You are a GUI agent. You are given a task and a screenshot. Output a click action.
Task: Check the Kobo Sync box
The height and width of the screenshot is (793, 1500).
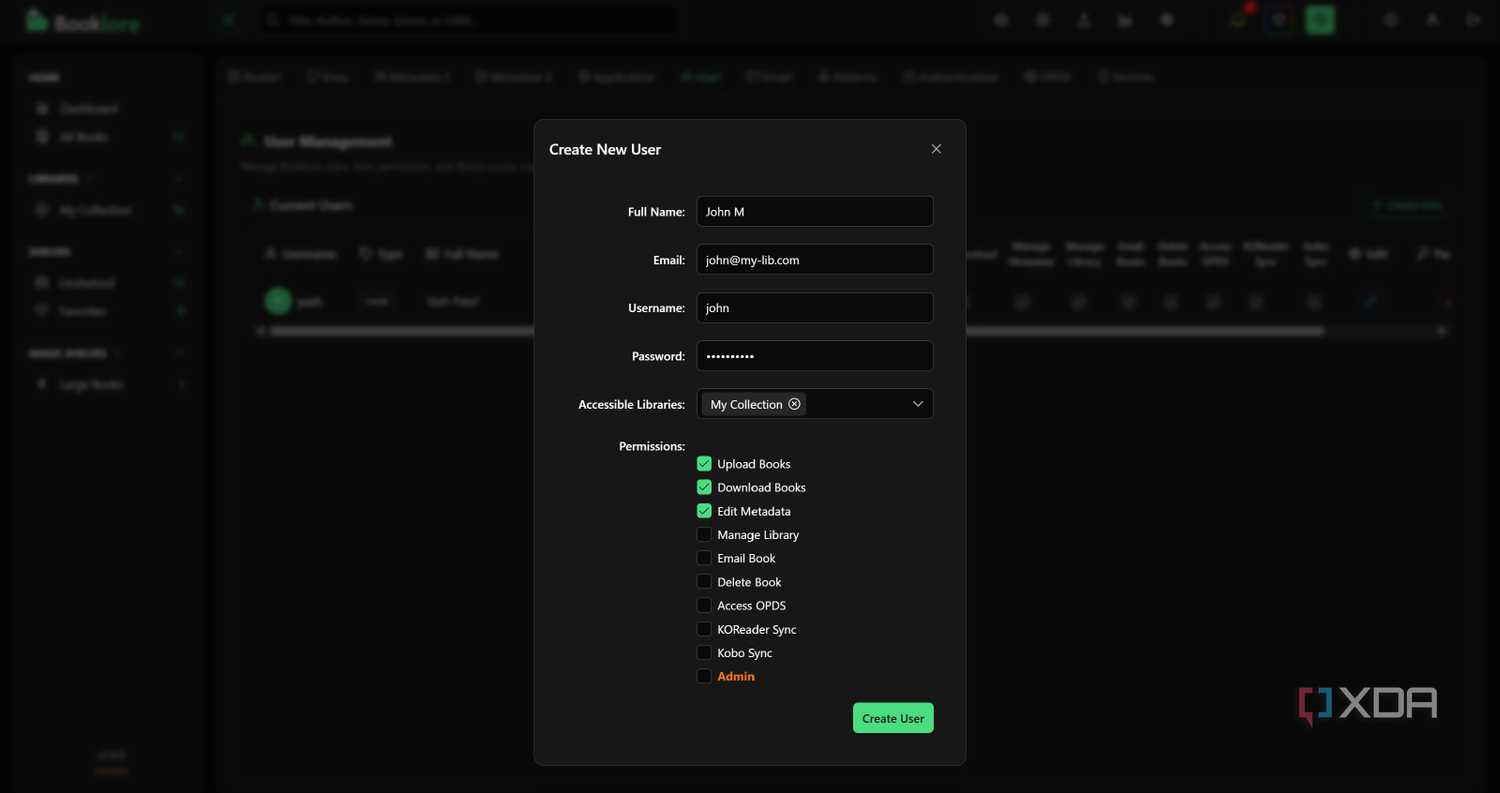pyautogui.click(x=704, y=653)
